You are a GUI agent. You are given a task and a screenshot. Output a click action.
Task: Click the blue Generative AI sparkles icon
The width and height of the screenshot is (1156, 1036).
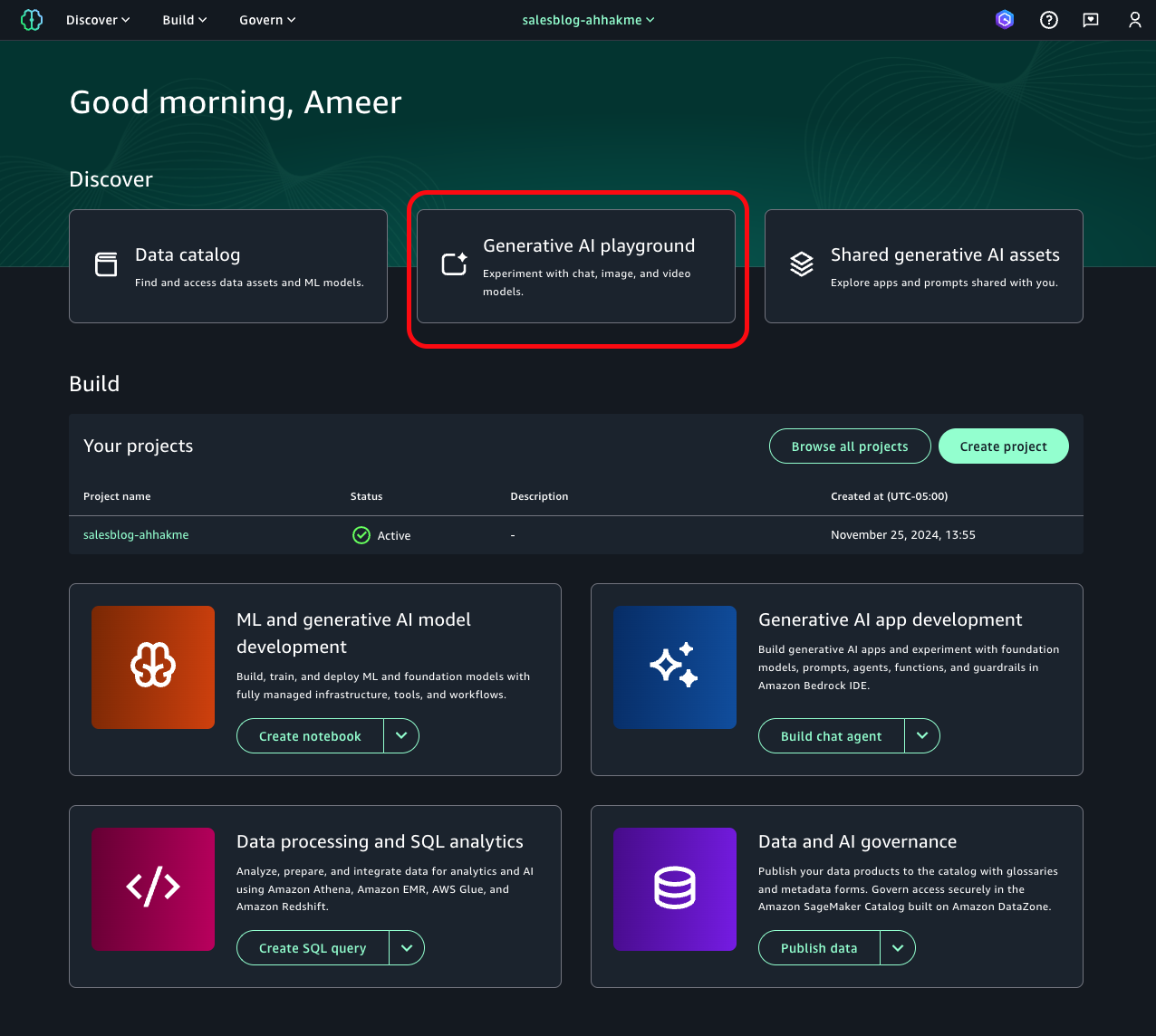(x=674, y=667)
